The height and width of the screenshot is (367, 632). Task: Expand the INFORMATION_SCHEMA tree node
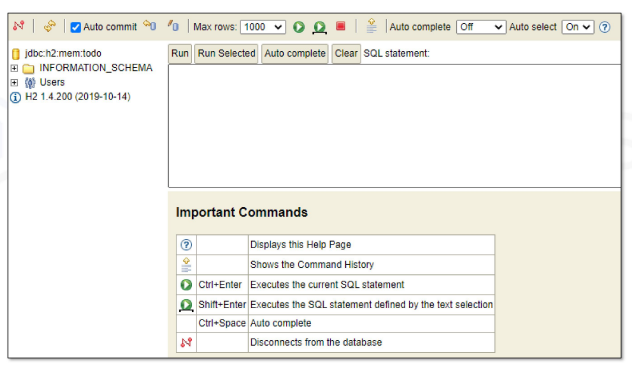(15, 68)
